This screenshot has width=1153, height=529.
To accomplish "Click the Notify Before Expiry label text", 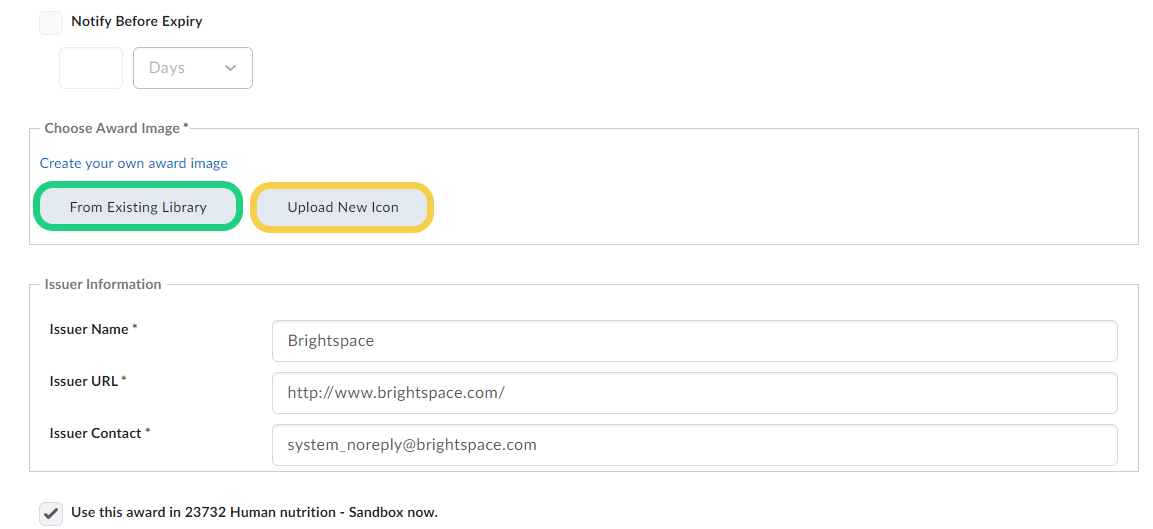I will tap(137, 21).
